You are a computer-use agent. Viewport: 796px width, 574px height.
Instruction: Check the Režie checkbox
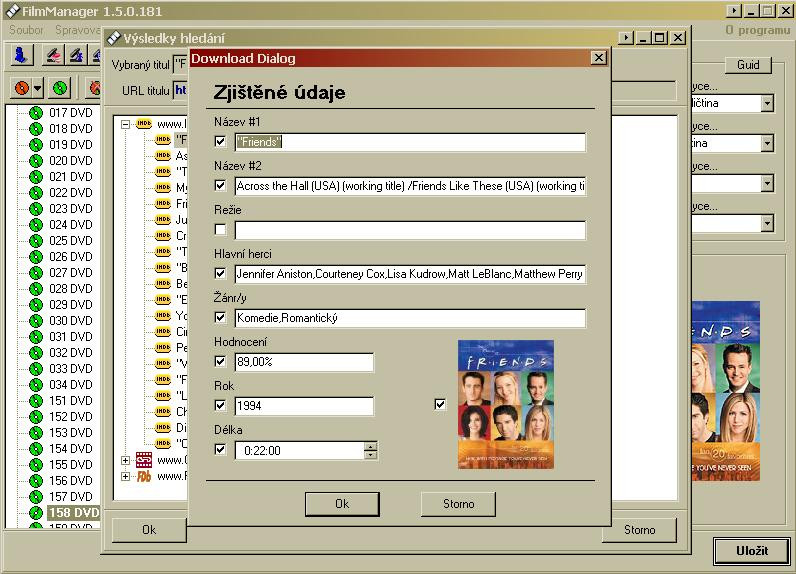click(x=220, y=229)
